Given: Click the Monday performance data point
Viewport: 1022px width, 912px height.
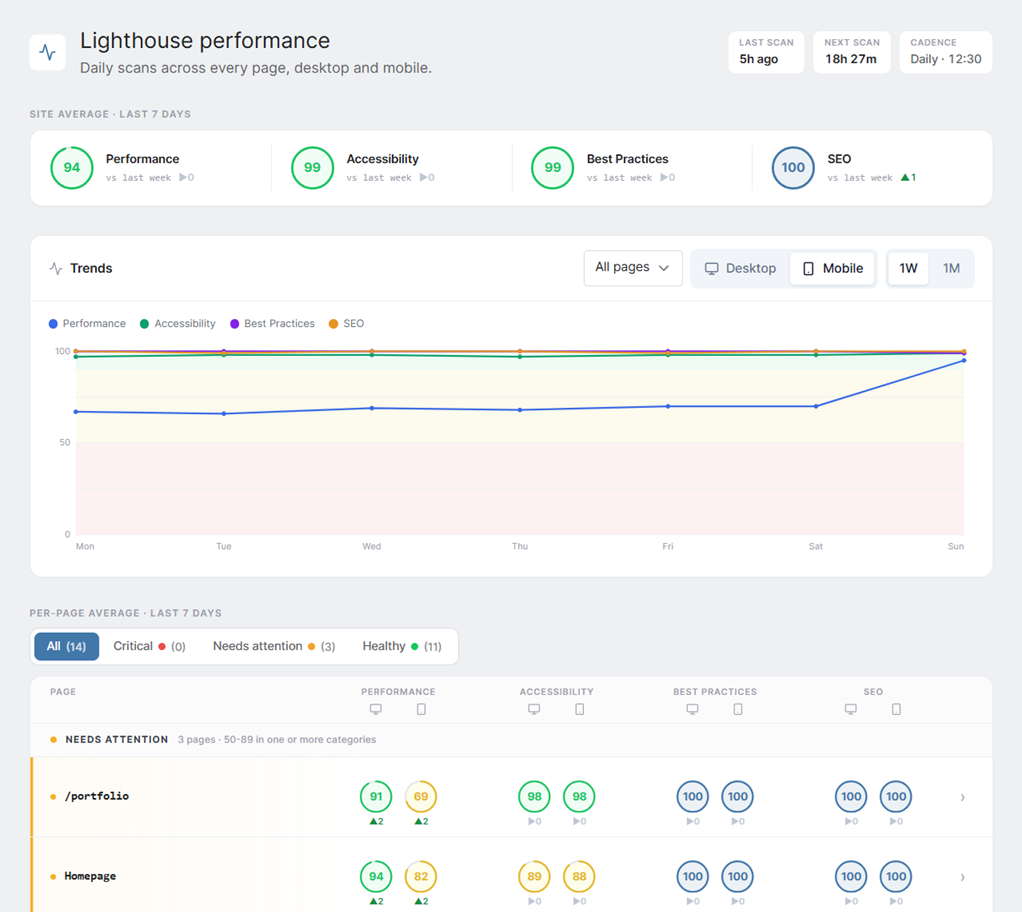Looking at the screenshot, I should [76, 412].
